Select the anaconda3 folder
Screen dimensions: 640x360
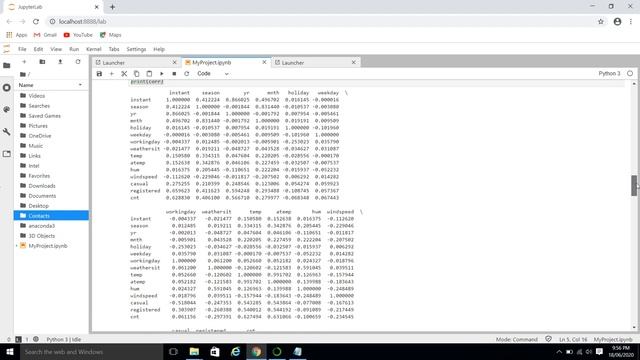pos(51,226)
